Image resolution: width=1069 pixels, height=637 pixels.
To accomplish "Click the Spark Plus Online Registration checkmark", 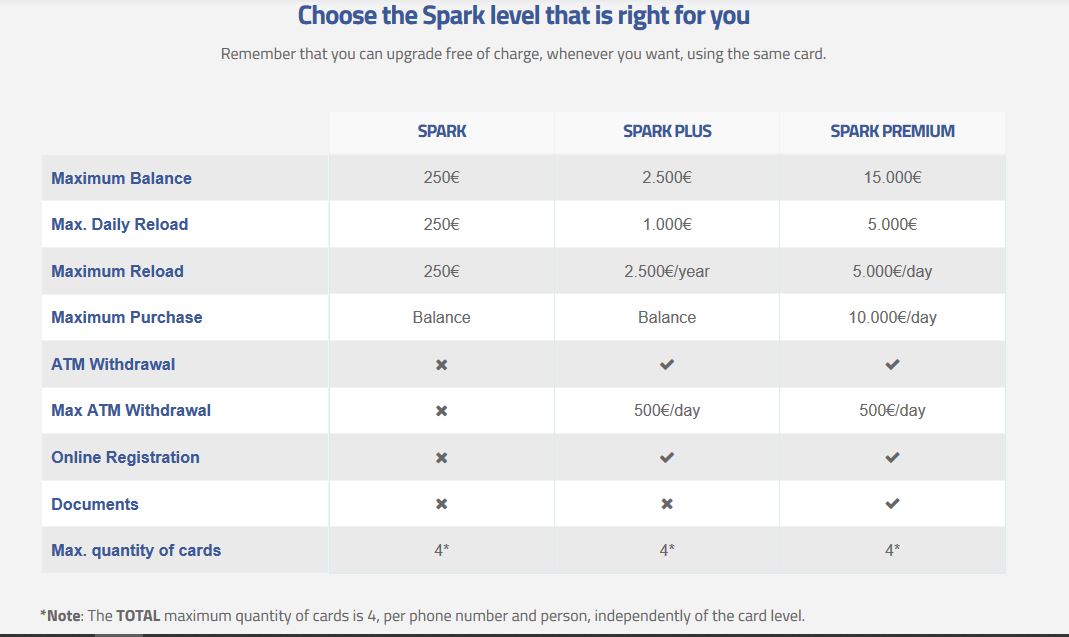I will click(x=667, y=457).
